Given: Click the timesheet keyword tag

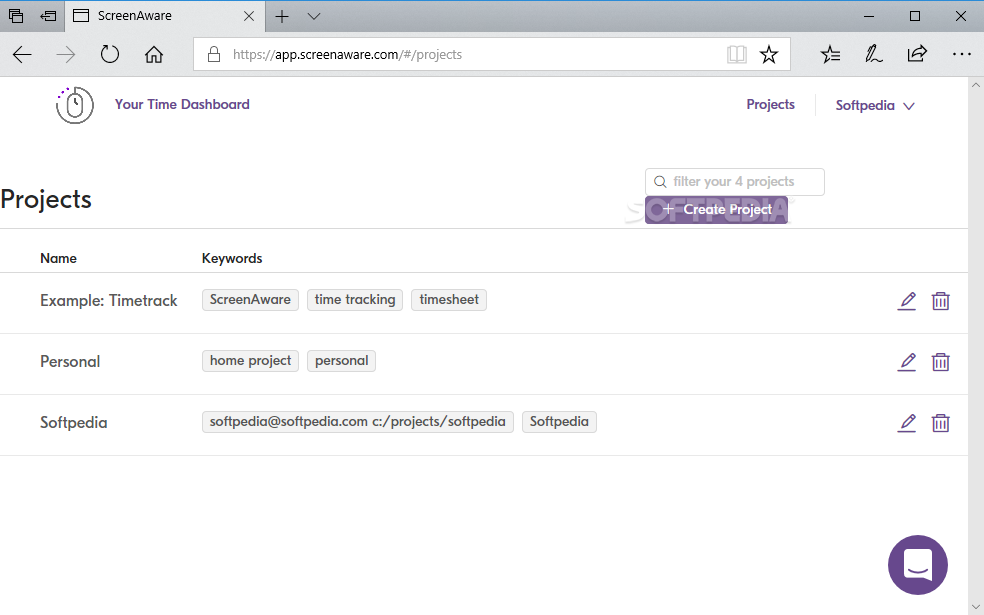Looking at the screenshot, I should pos(449,300).
